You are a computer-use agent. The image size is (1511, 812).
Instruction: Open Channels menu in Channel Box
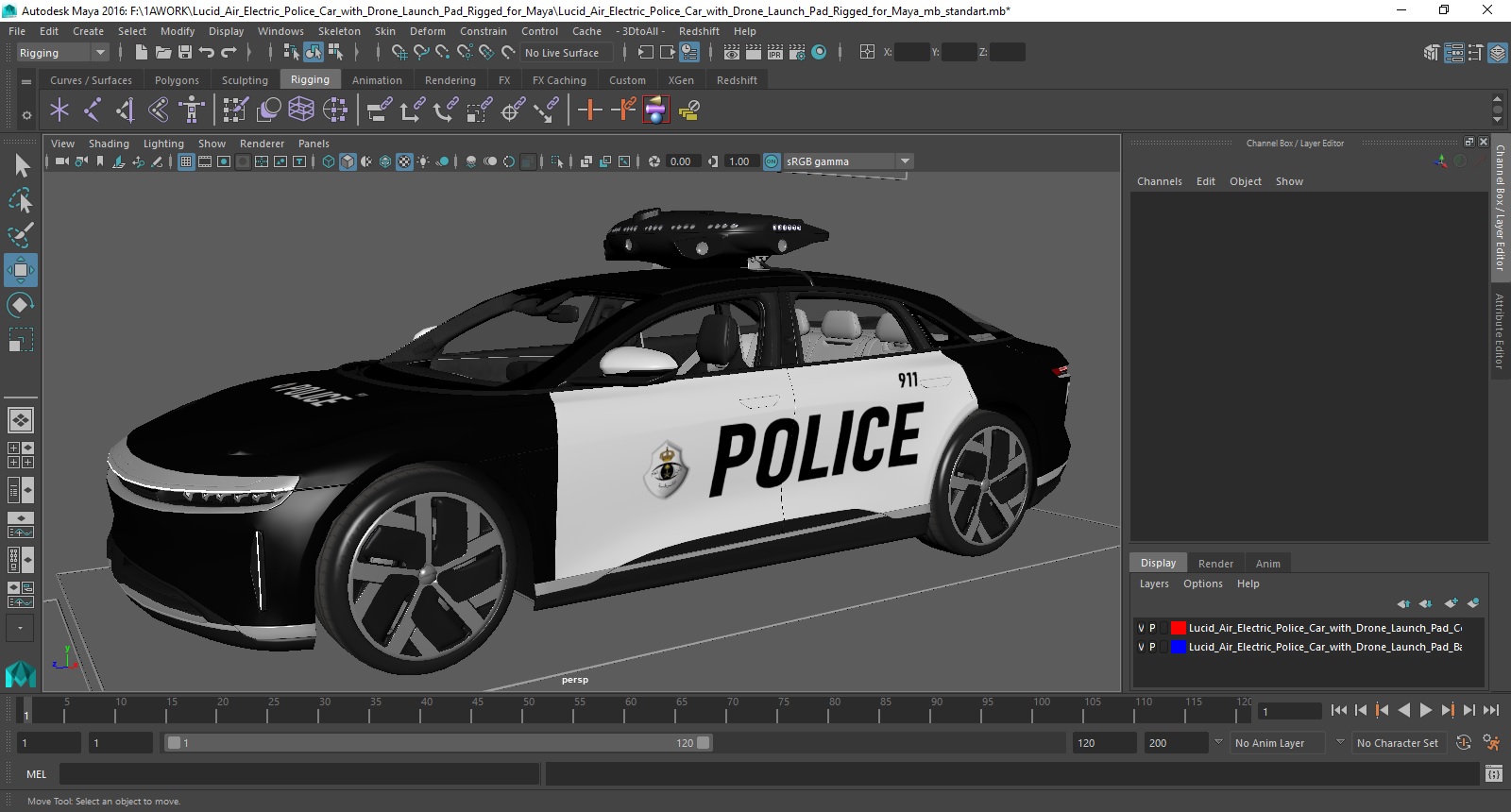1159,181
